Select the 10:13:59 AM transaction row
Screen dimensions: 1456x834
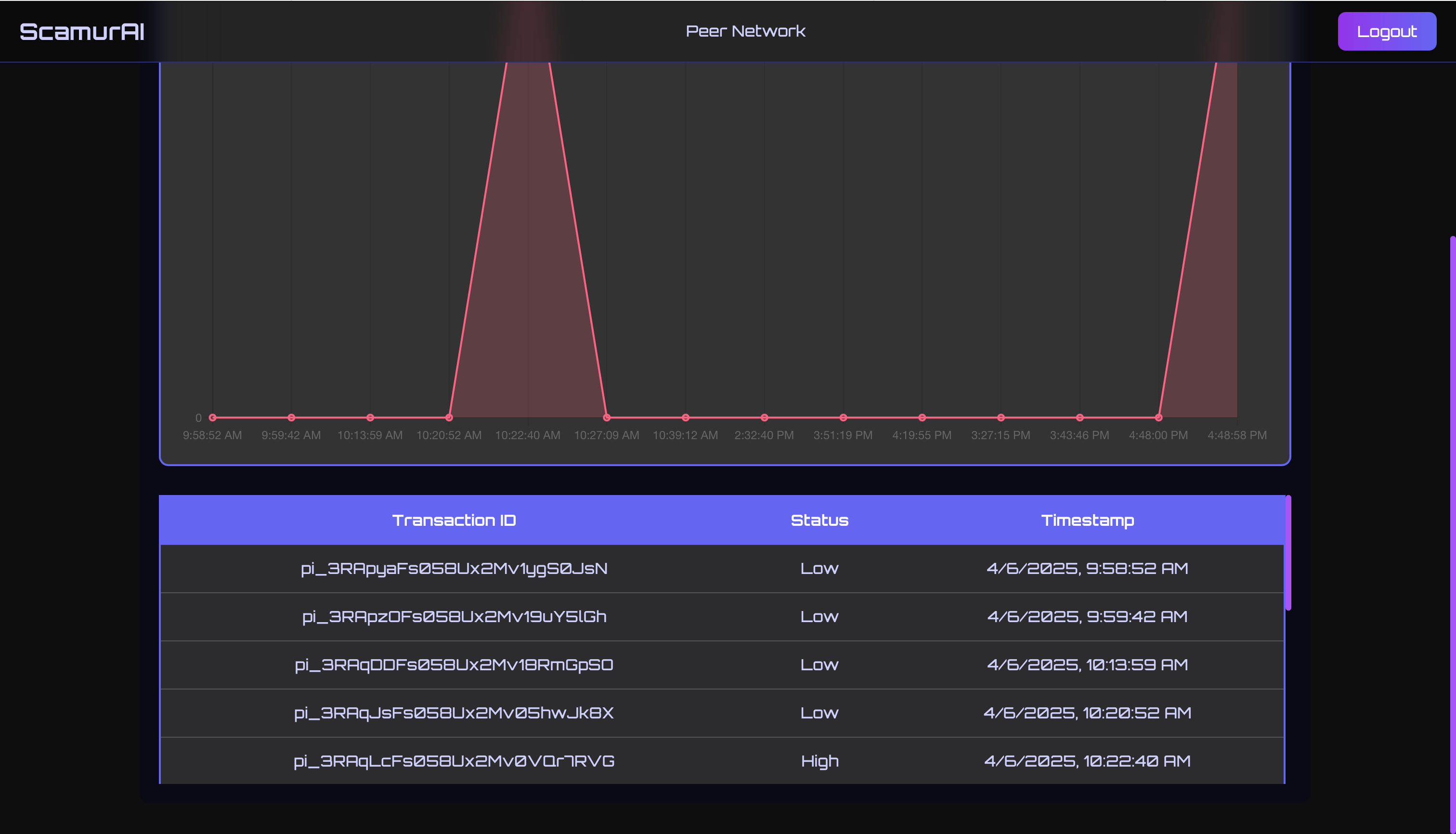(1087, 665)
